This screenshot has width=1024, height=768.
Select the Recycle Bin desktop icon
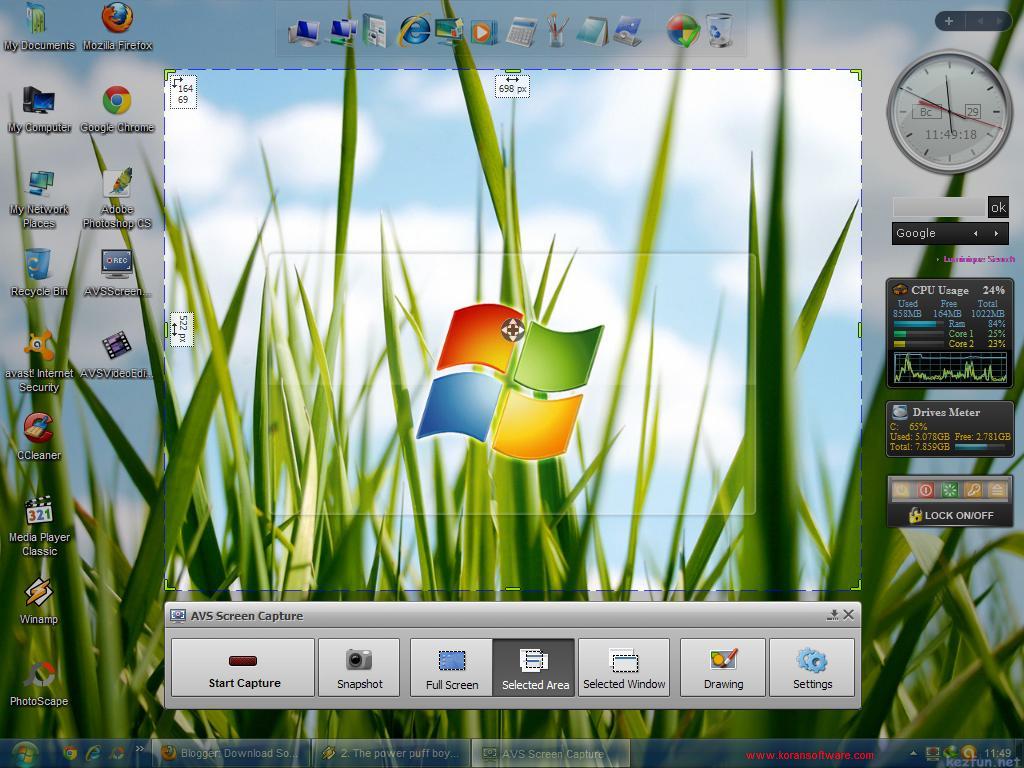[x=39, y=273]
